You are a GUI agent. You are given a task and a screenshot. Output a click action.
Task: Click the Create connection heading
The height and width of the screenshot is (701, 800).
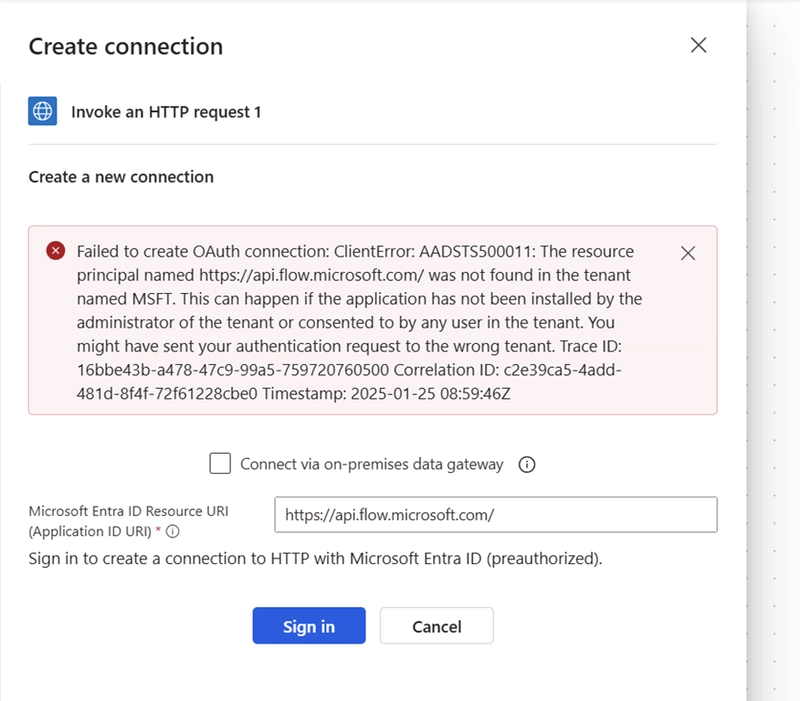coord(126,46)
